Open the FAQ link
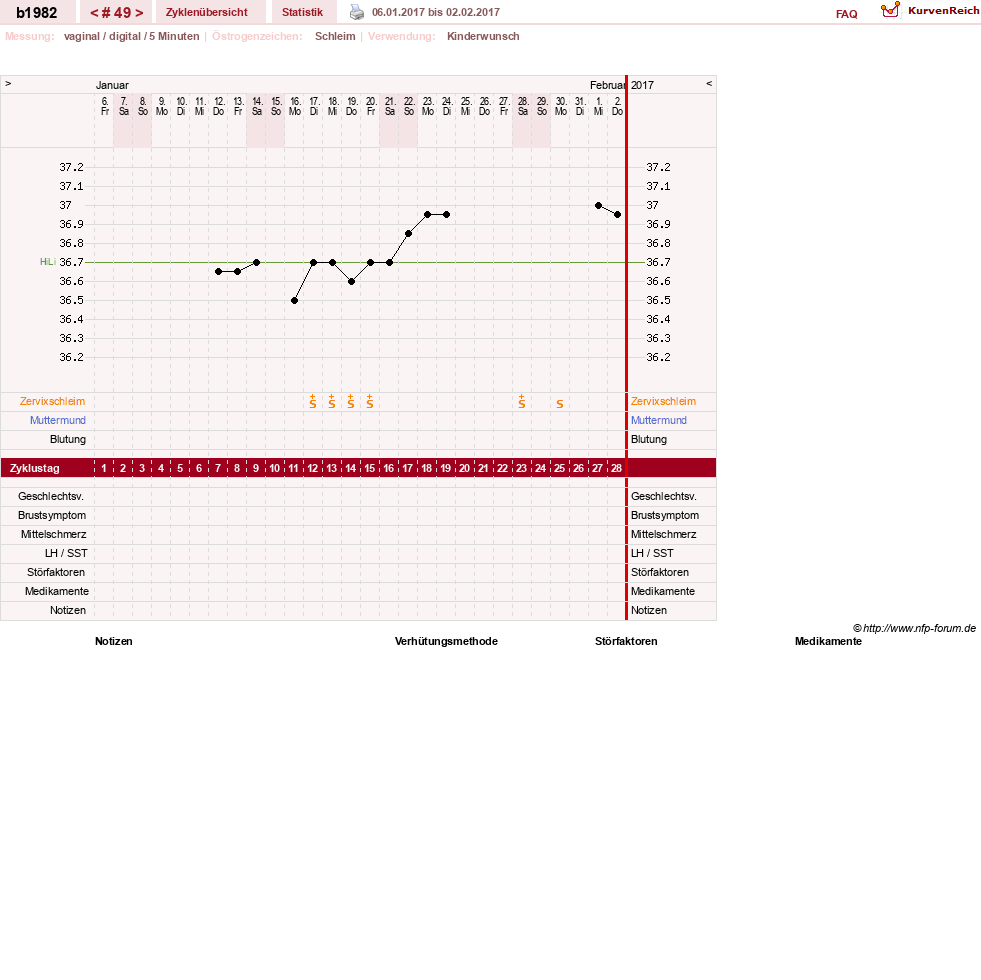The image size is (981, 980). tap(846, 14)
